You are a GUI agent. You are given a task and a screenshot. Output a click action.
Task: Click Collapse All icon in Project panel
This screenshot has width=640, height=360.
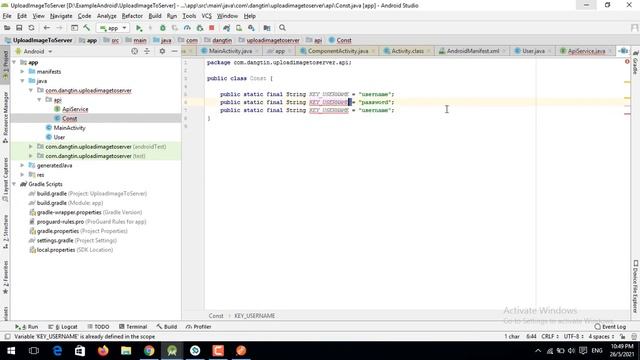pyautogui.click(x=147, y=51)
